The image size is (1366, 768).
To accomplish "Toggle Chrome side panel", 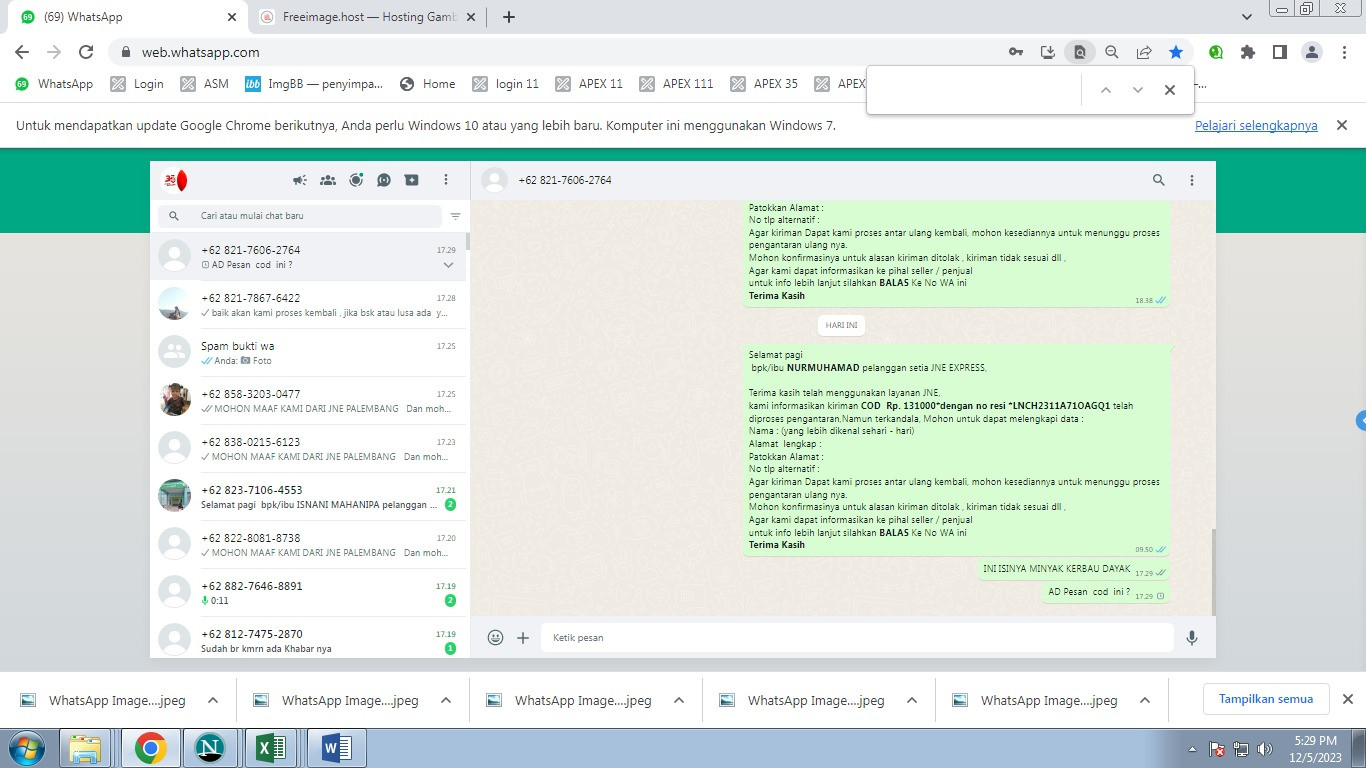I will (1280, 52).
